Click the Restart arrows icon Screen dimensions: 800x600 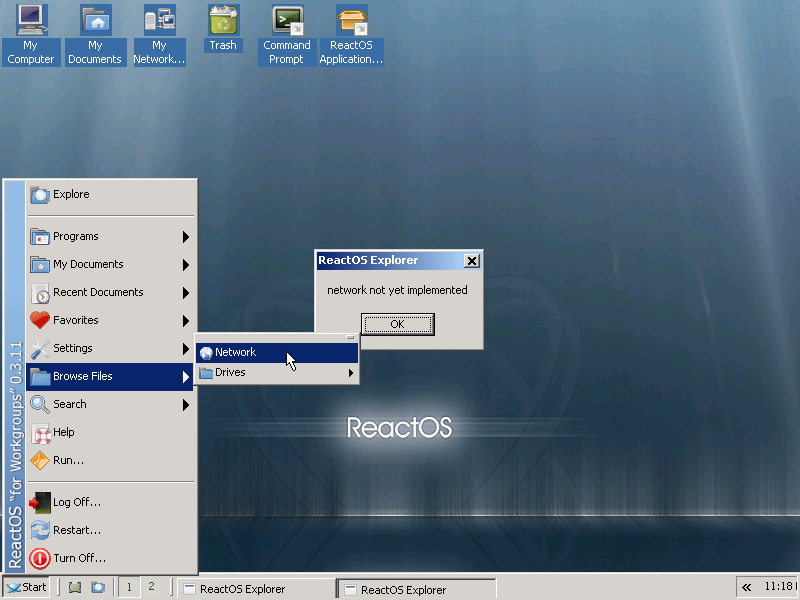tap(40, 531)
